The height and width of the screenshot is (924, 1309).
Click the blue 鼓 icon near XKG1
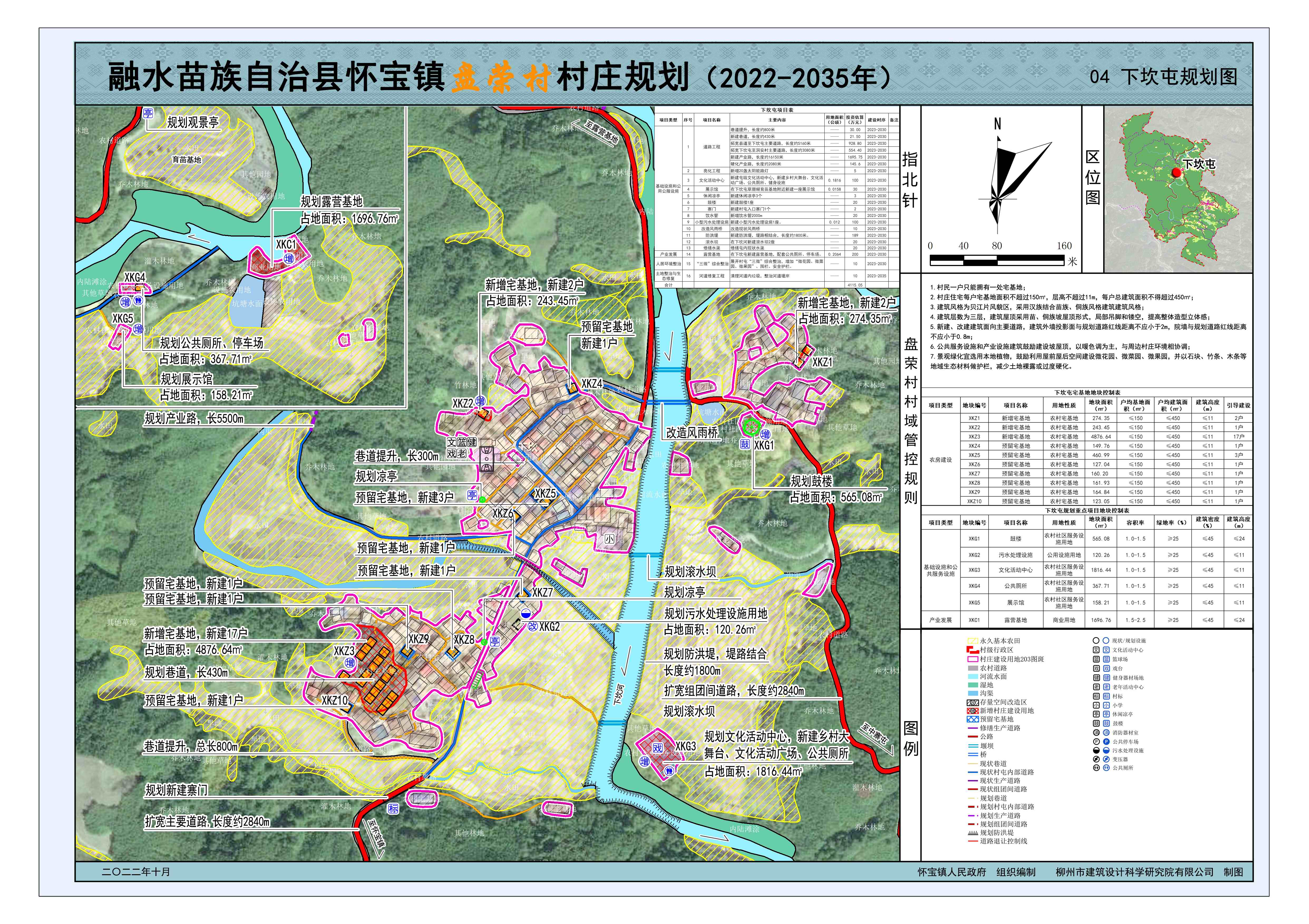[x=744, y=444]
